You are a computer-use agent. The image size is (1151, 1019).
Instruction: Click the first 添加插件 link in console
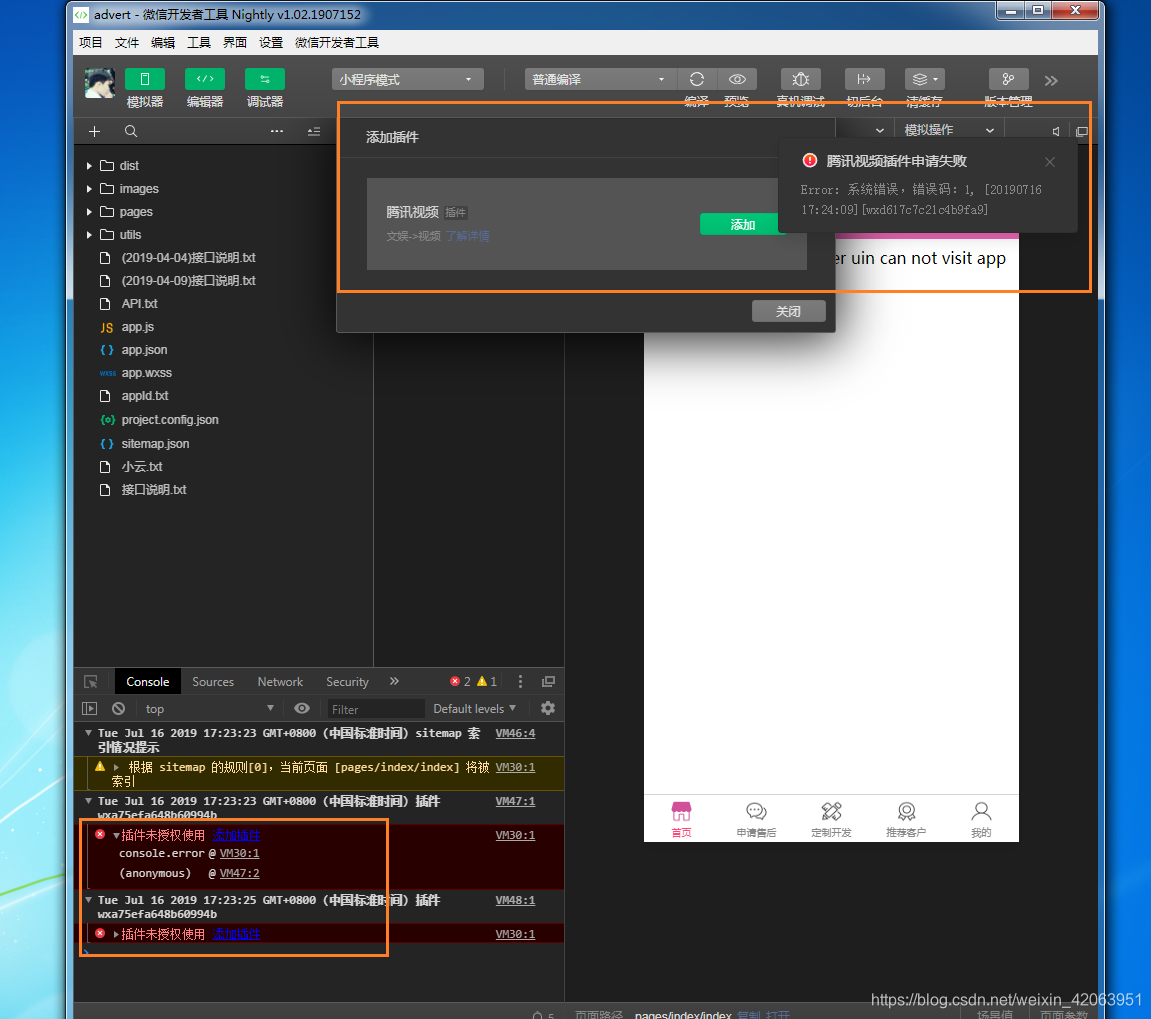click(236, 835)
